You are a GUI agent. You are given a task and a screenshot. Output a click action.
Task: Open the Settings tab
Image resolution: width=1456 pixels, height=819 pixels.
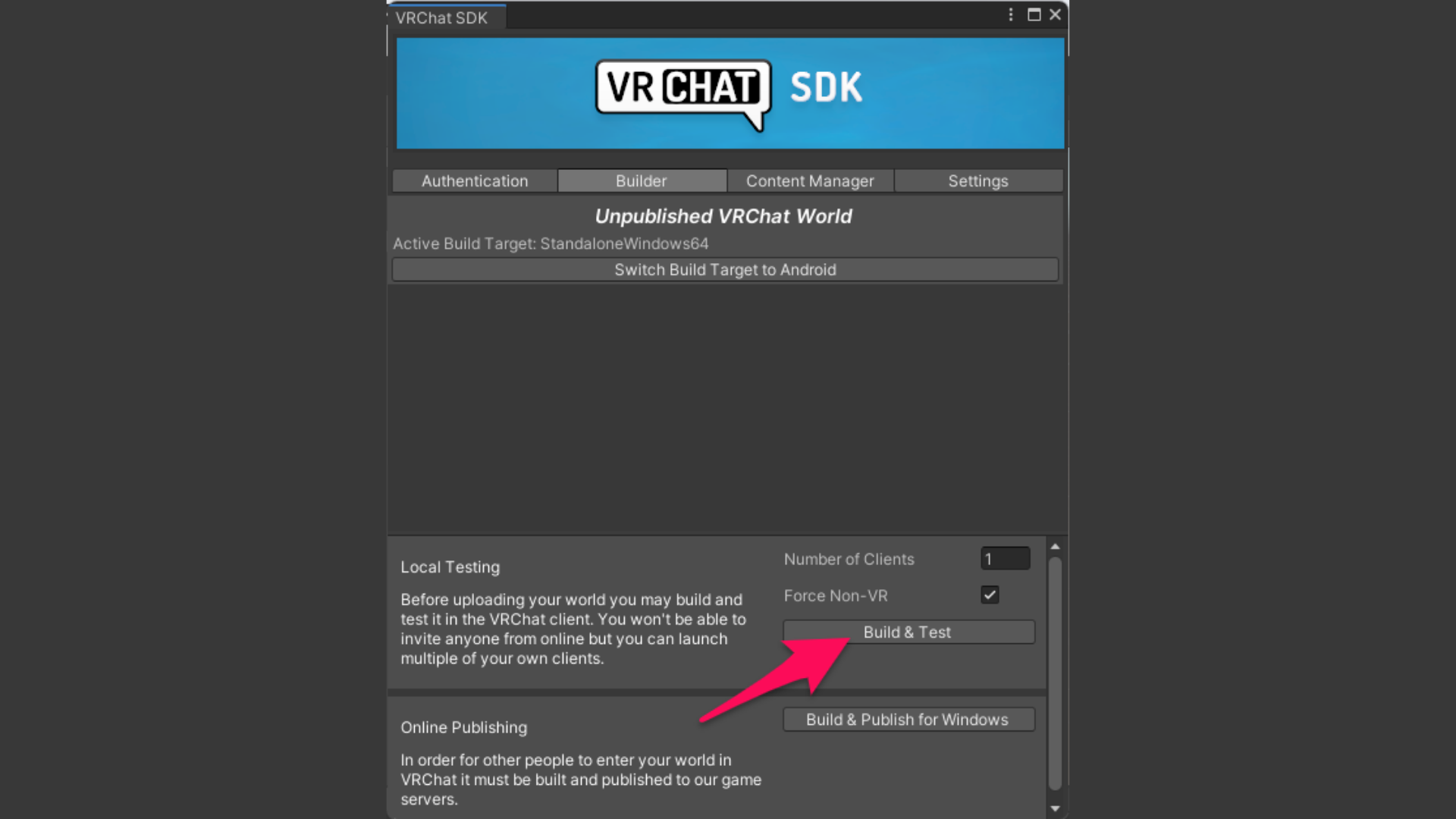pos(977,181)
